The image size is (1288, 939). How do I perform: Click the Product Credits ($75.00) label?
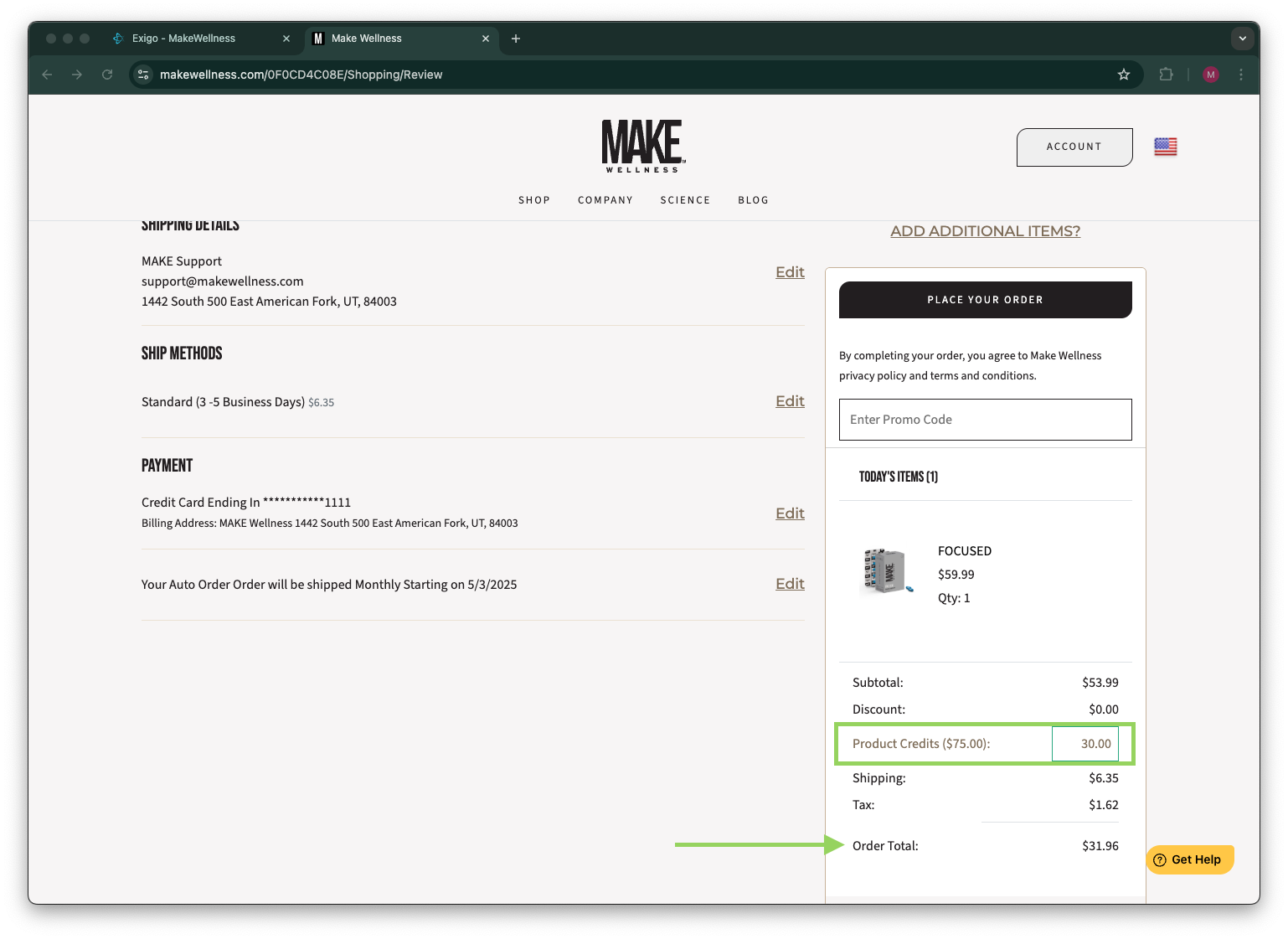pyautogui.click(x=921, y=744)
